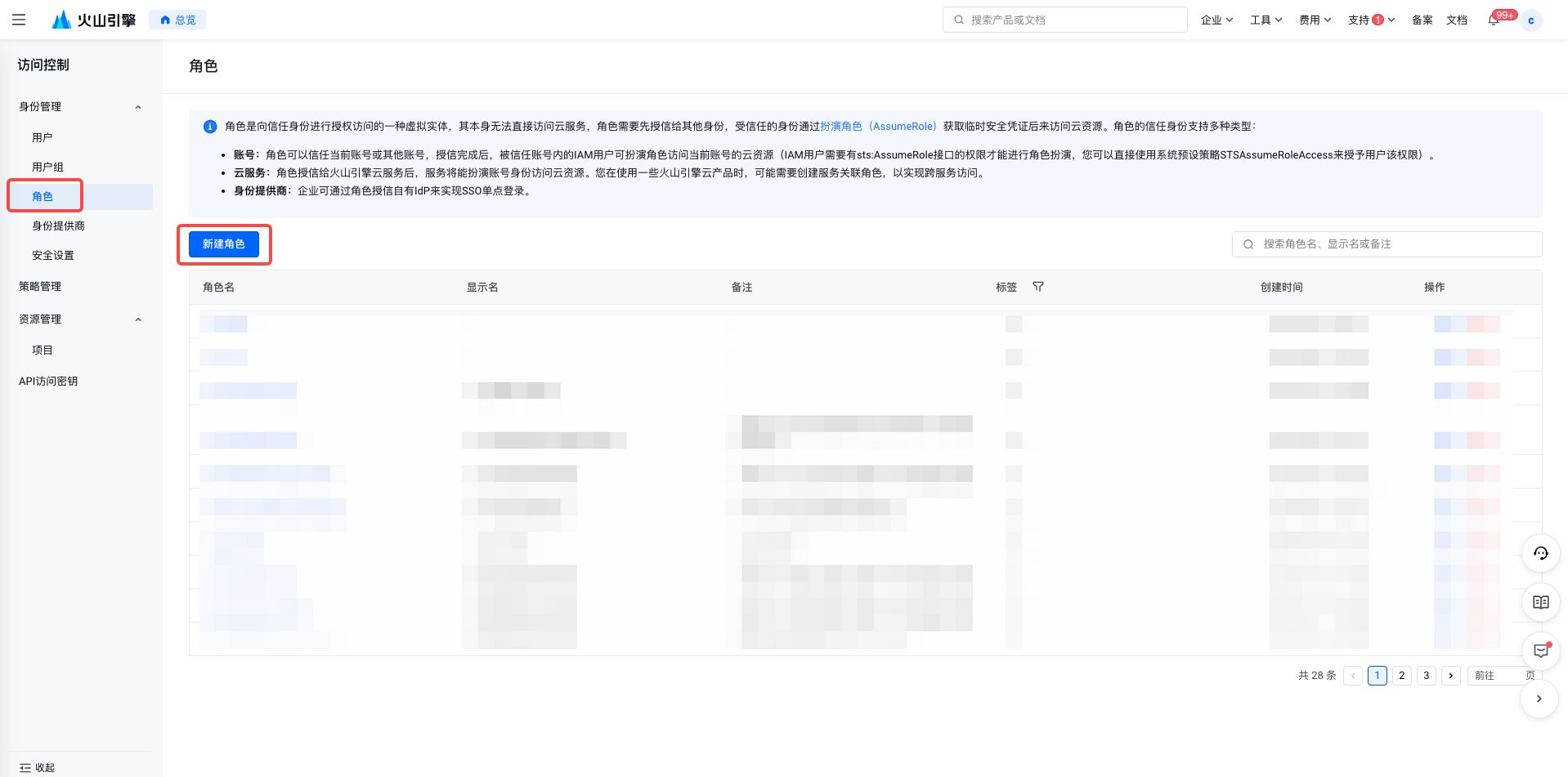Viewport: 1568px width, 777px height.
Task: Open the hamburger navigation menu
Action: [19, 20]
